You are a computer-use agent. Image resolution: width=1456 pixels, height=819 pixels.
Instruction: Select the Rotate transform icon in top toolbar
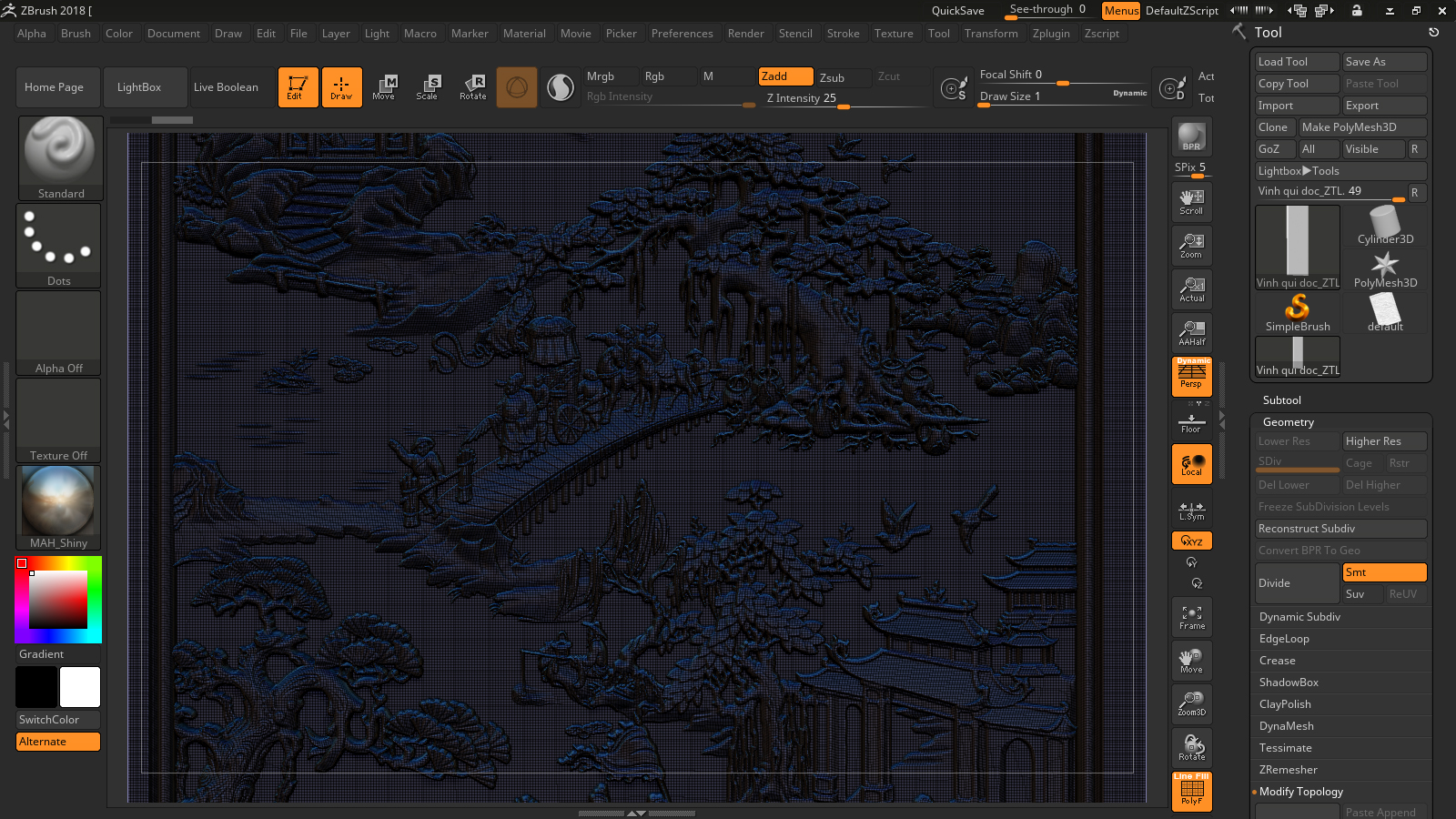pos(473,87)
